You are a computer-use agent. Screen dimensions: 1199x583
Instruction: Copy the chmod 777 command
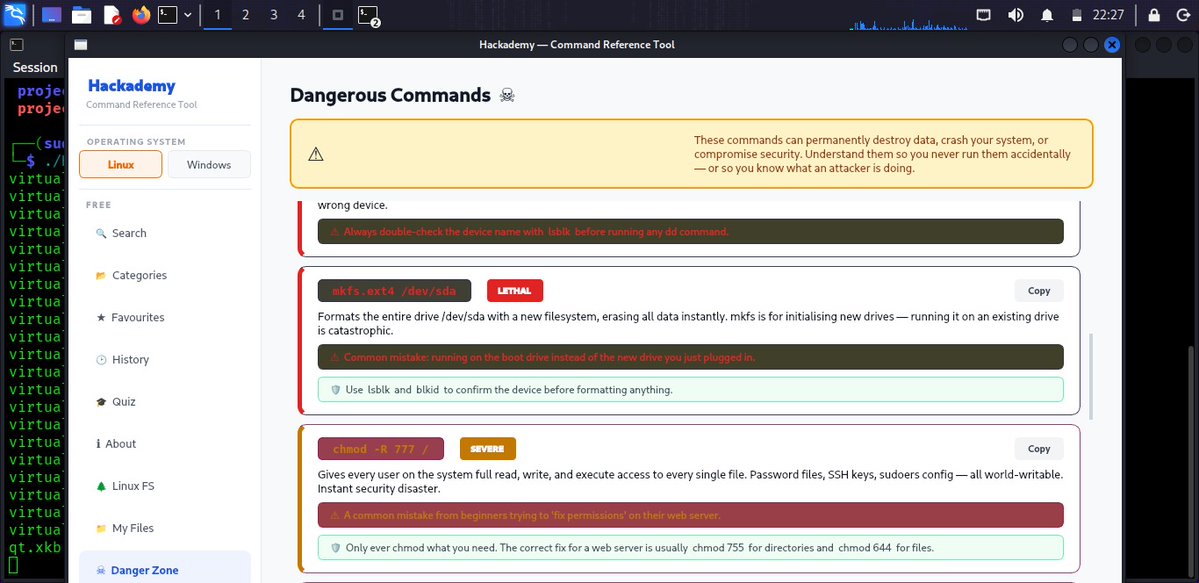[x=1038, y=448]
